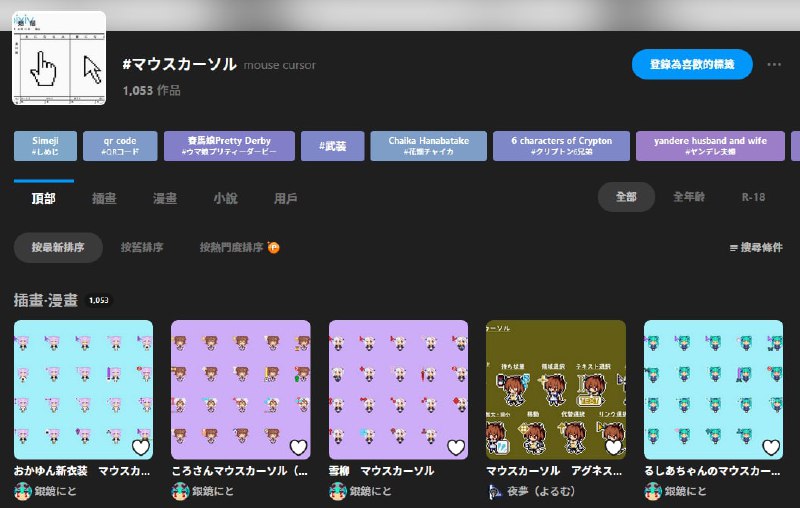Open the 小說 tab
The height and width of the screenshot is (508, 800).
225,198
